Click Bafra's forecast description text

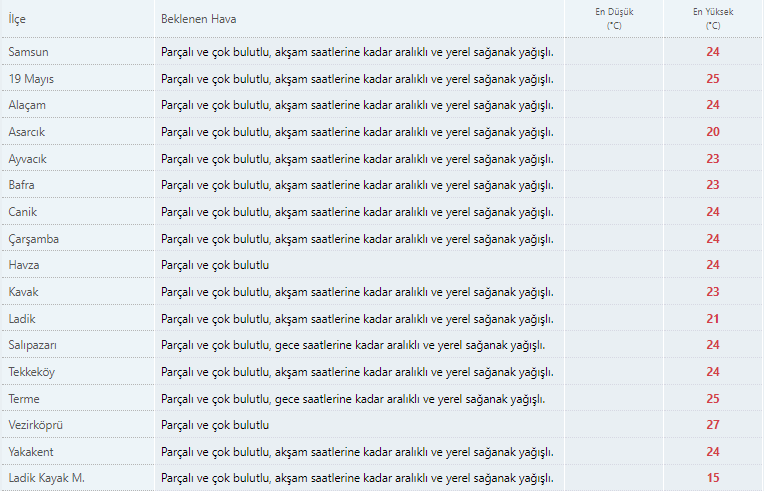(358, 186)
